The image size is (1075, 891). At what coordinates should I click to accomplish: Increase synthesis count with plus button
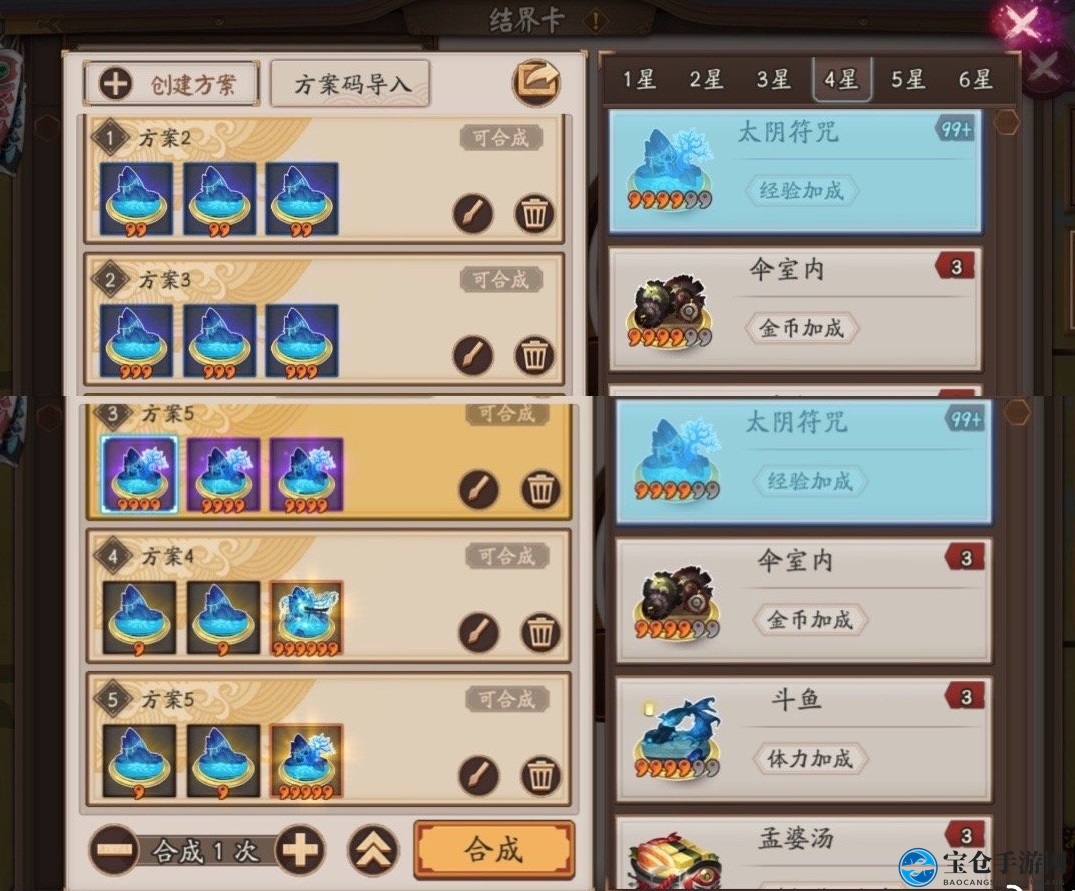click(300, 851)
